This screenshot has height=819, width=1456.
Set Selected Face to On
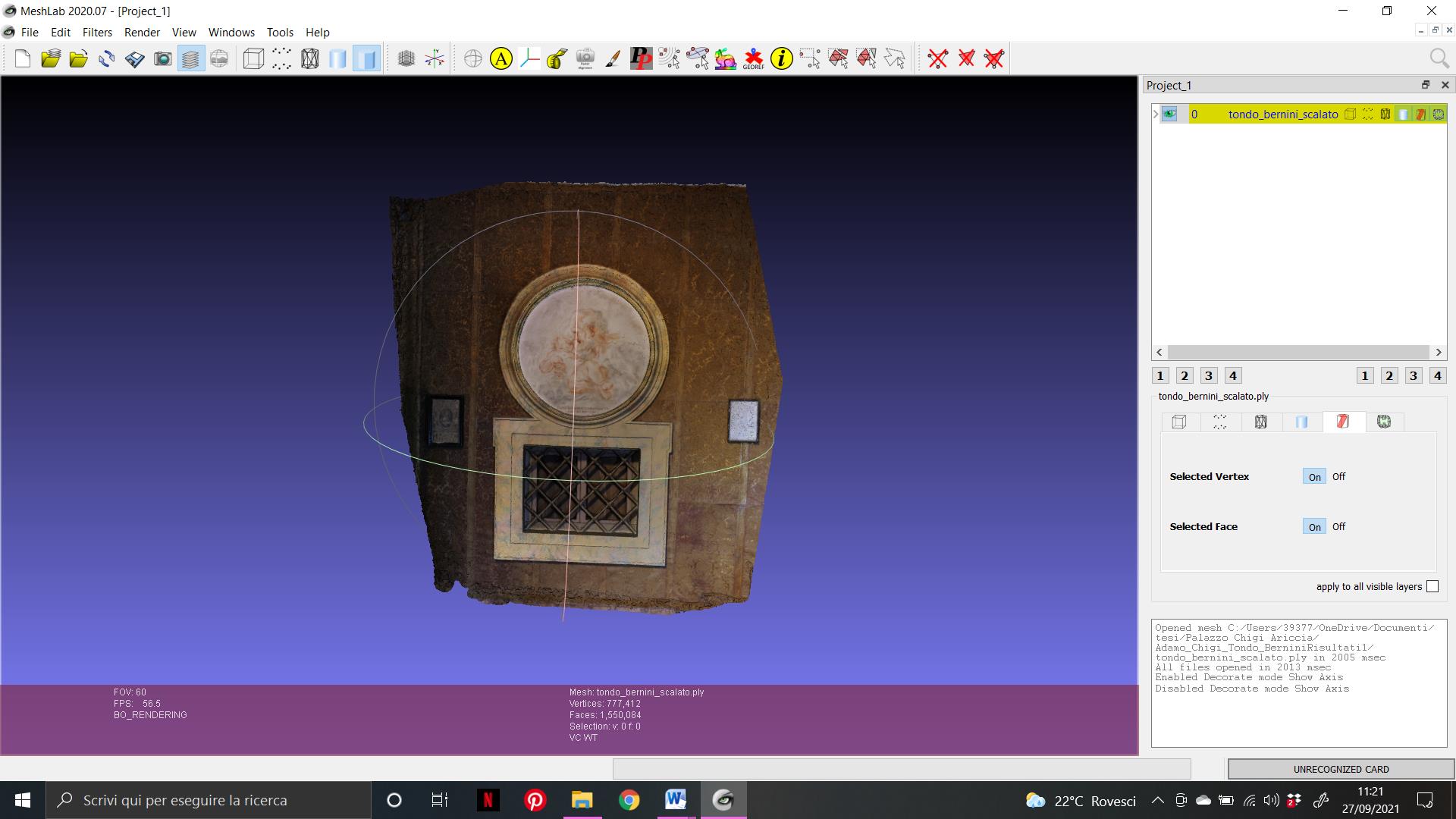point(1314,527)
